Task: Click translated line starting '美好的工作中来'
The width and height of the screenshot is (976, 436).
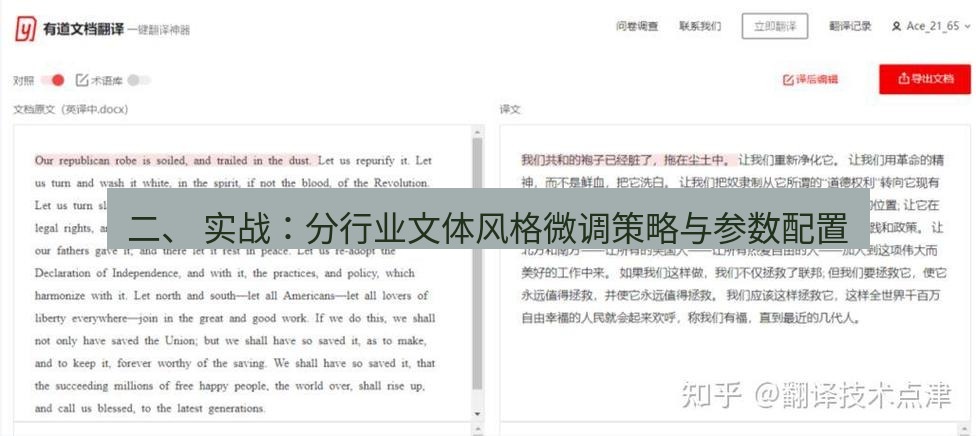Action: point(734,273)
